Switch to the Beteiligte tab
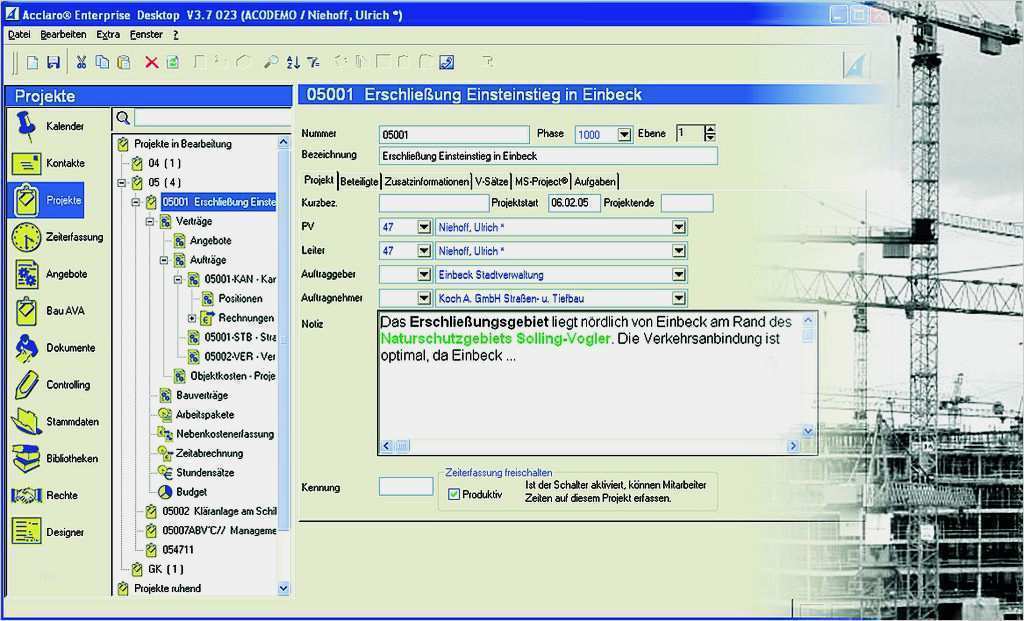 [359, 182]
